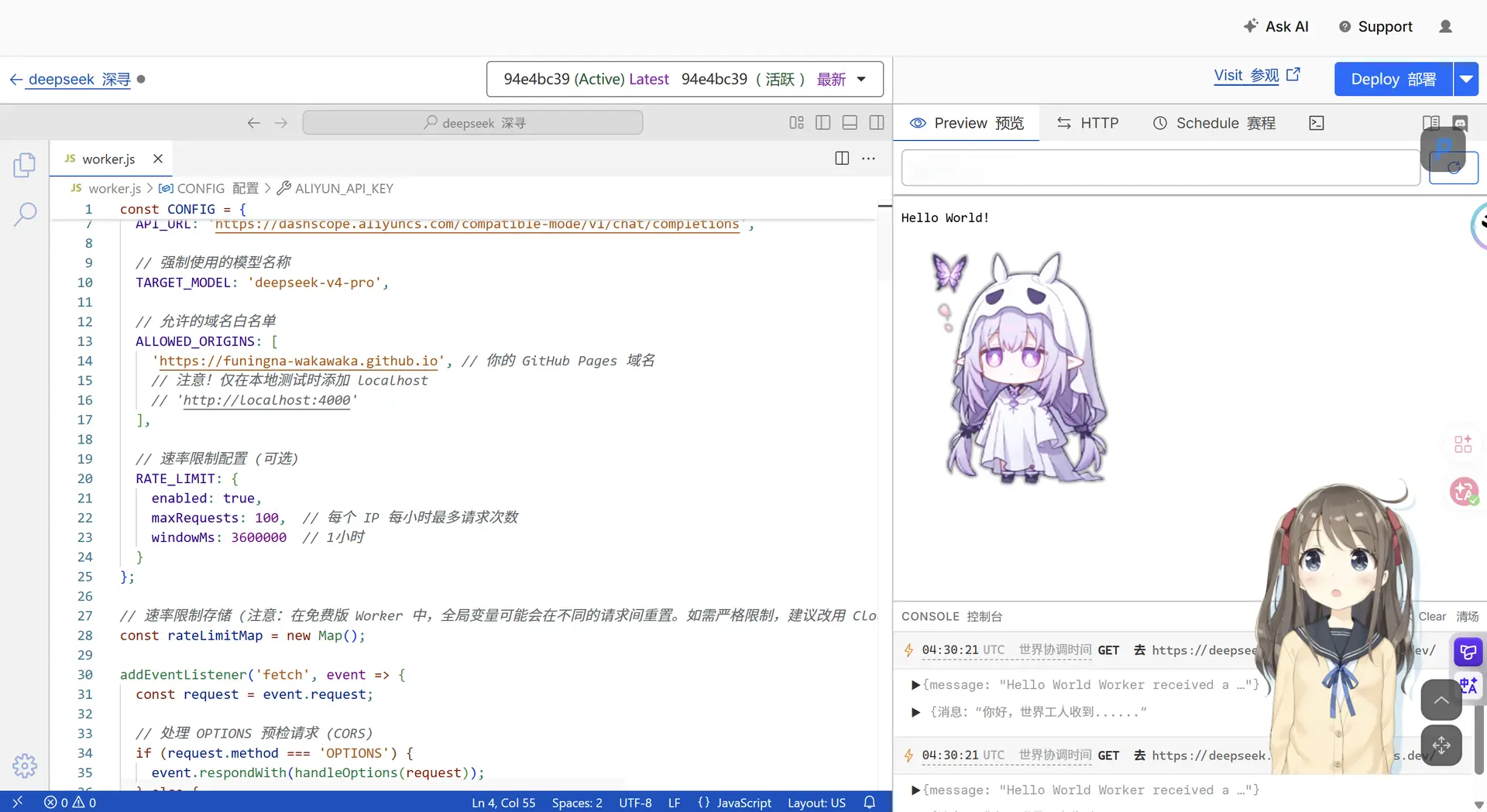Open the editor More Actions menu
Viewport: 1487px width, 812px height.
pyautogui.click(x=869, y=158)
